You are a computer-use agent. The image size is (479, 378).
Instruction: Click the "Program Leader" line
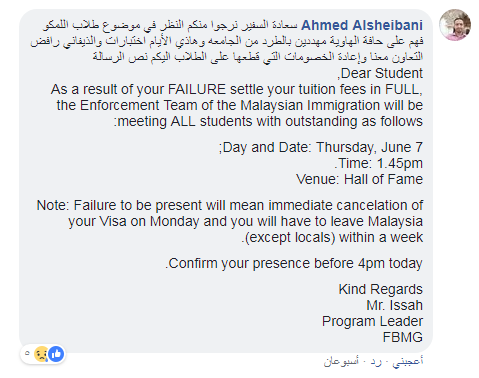[372, 321]
